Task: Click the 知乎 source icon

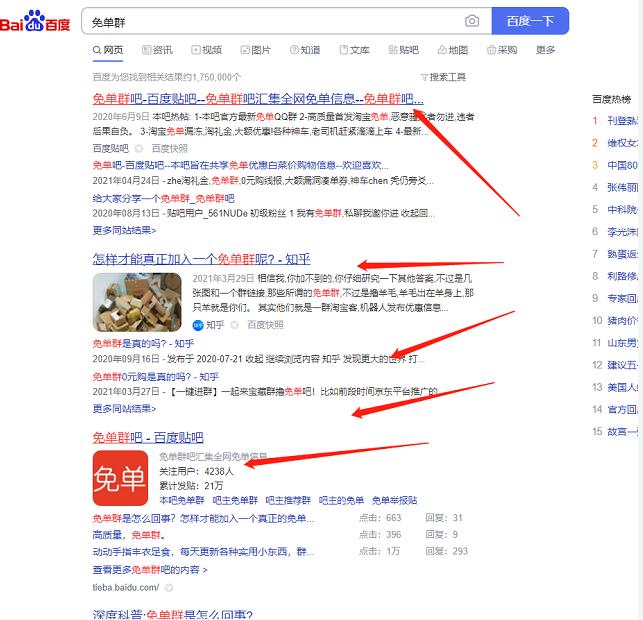Action: click(198, 325)
